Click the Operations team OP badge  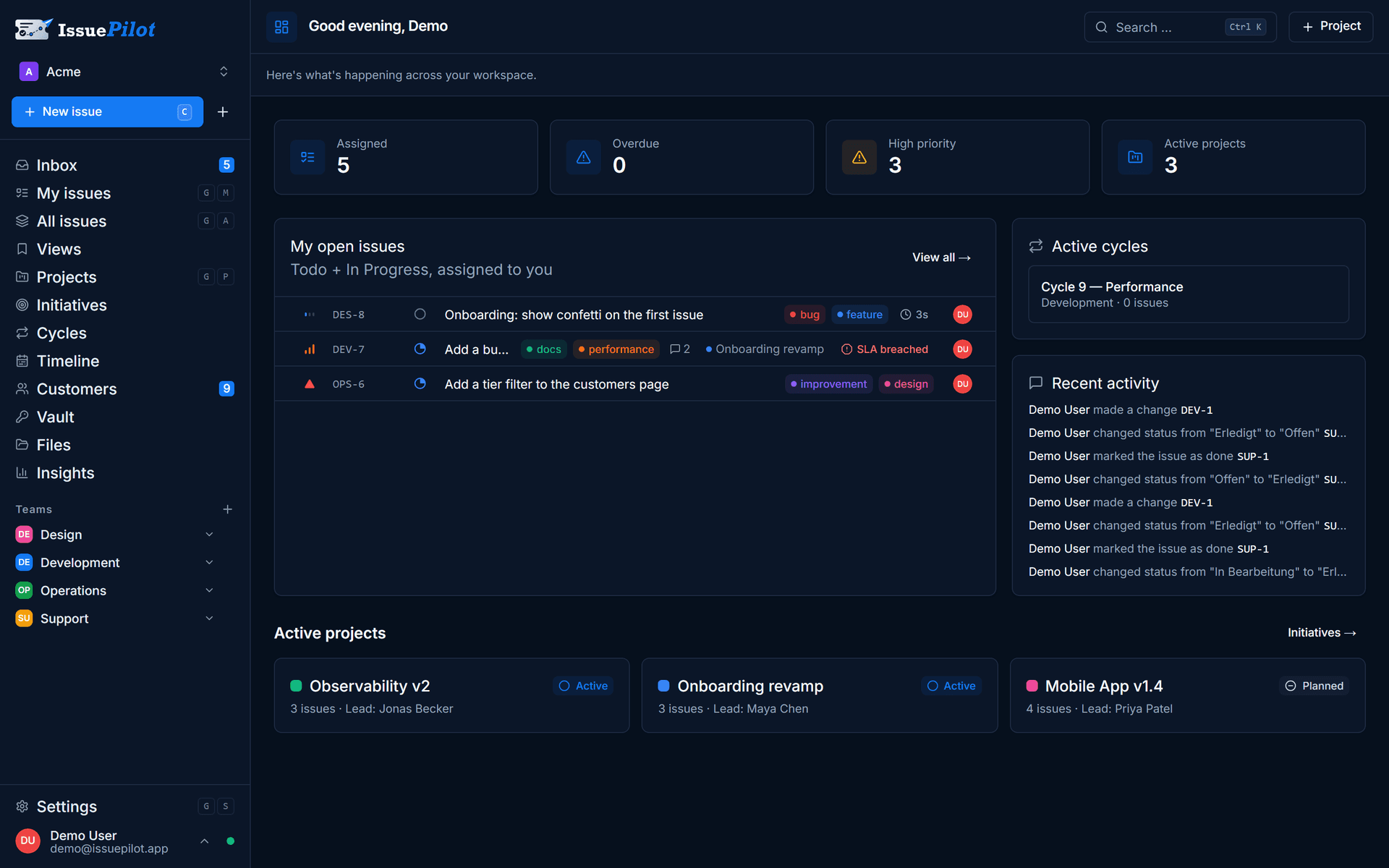(x=24, y=590)
